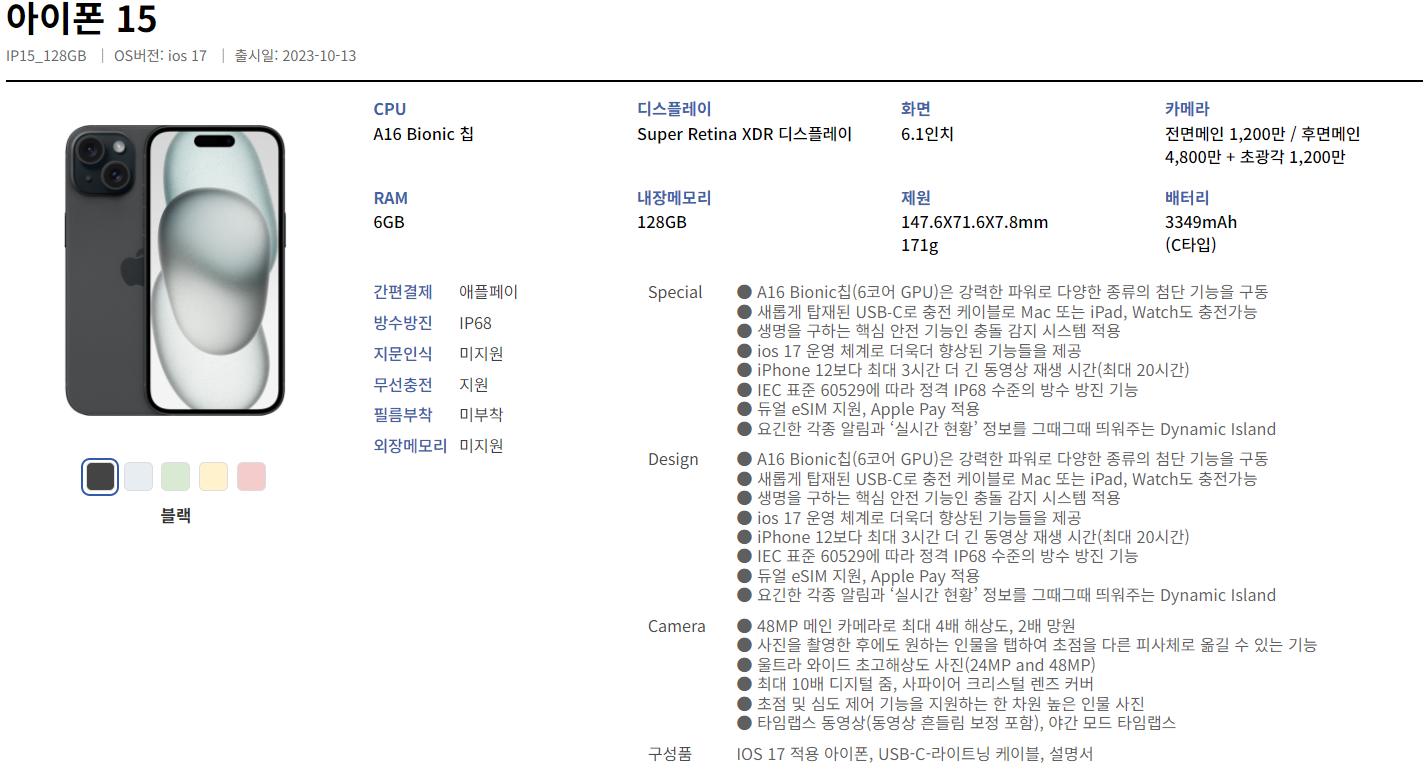Click the 미부착 film value
The image size is (1427, 769).
click(481, 415)
